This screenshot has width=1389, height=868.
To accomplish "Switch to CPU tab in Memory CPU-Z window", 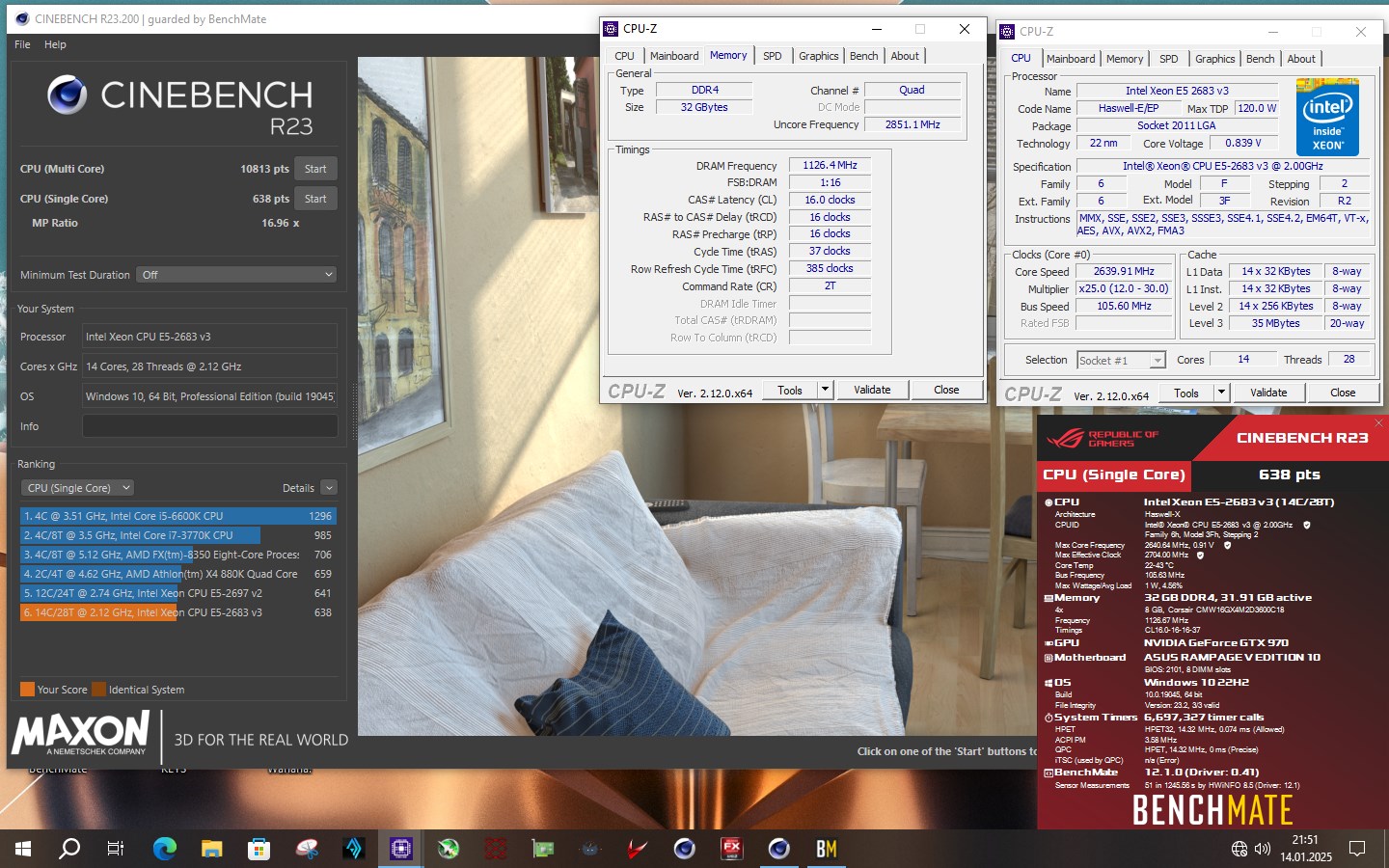I will [625, 56].
